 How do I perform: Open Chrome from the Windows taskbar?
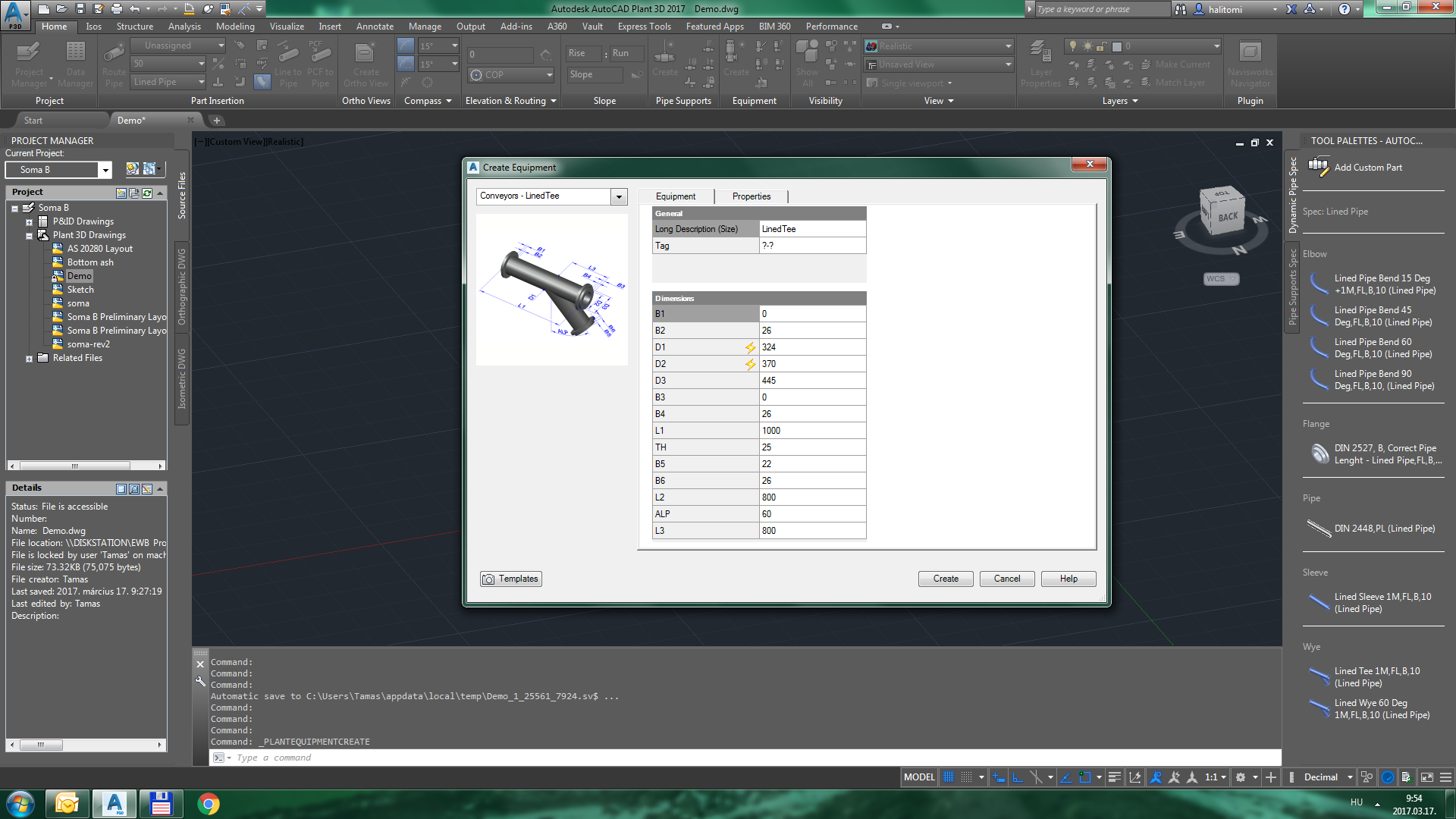click(209, 803)
